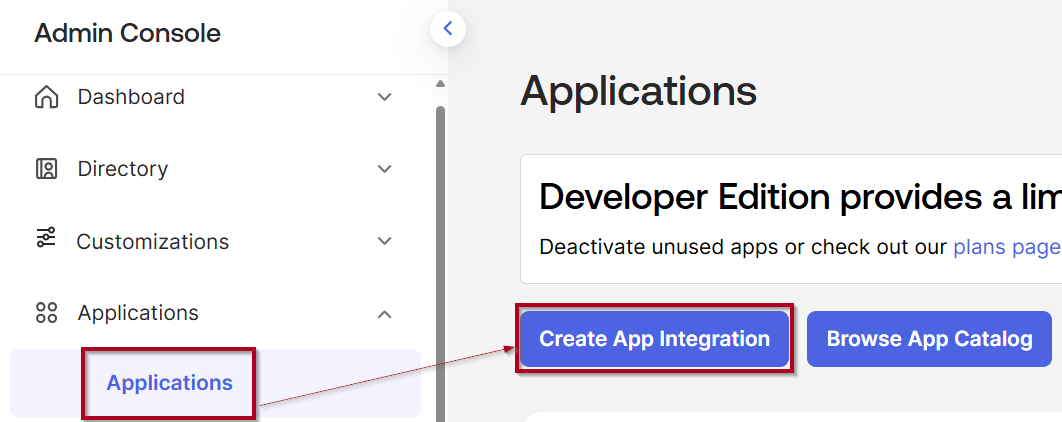This screenshot has width=1062, height=422.
Task: Click the Directory address book icon
Action: [x=46, y=169]
